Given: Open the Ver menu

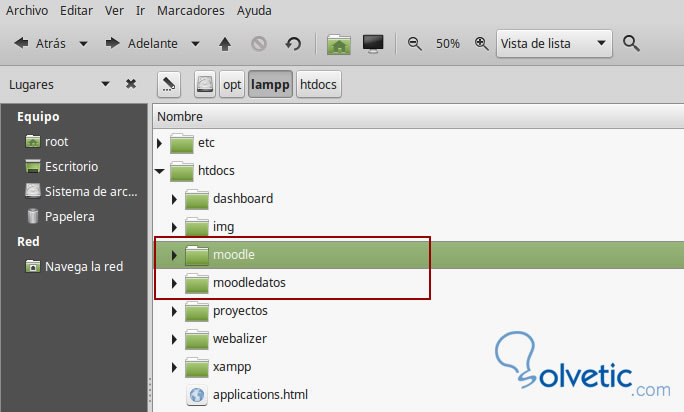Looking at the screenshot, I should click(x=114, y=10).
